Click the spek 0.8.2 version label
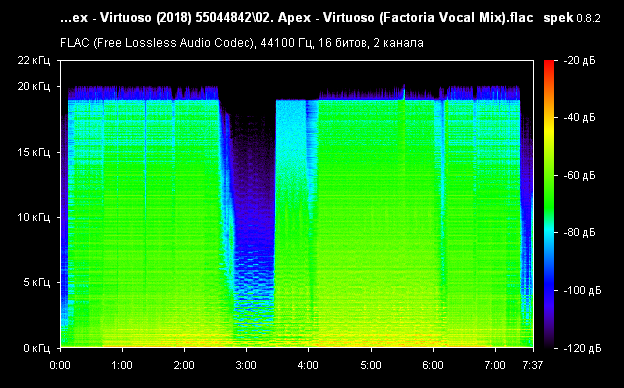This screenshot has height=388, width=624. click(571, 18)
